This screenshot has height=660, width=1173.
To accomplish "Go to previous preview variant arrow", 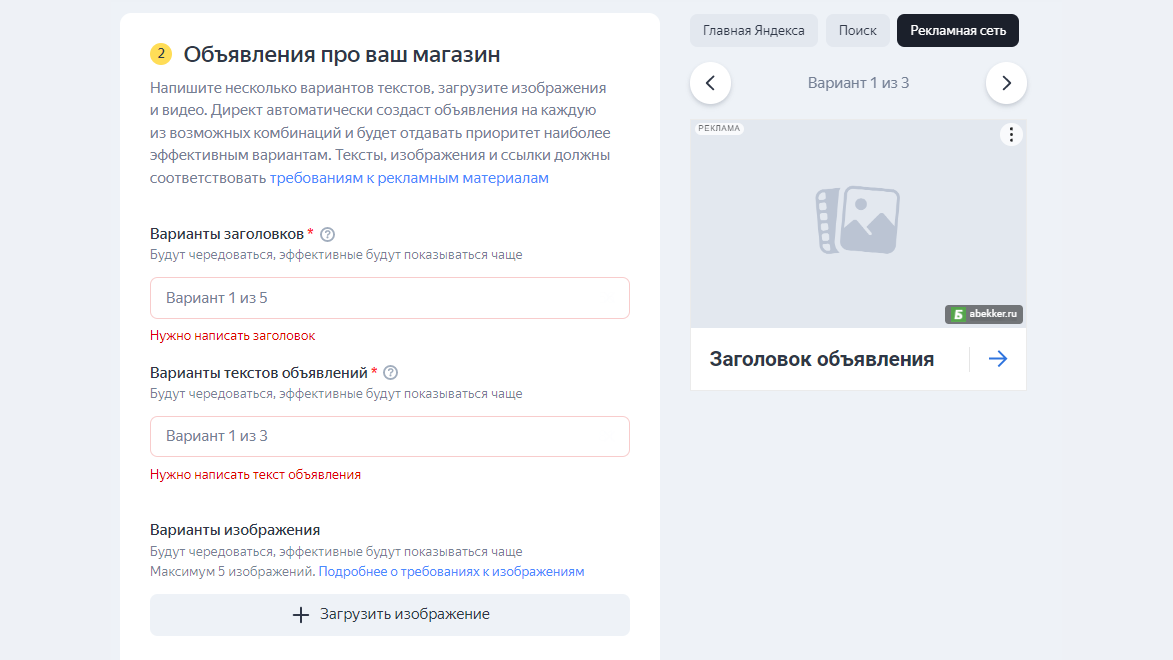I will pos(711,83).
